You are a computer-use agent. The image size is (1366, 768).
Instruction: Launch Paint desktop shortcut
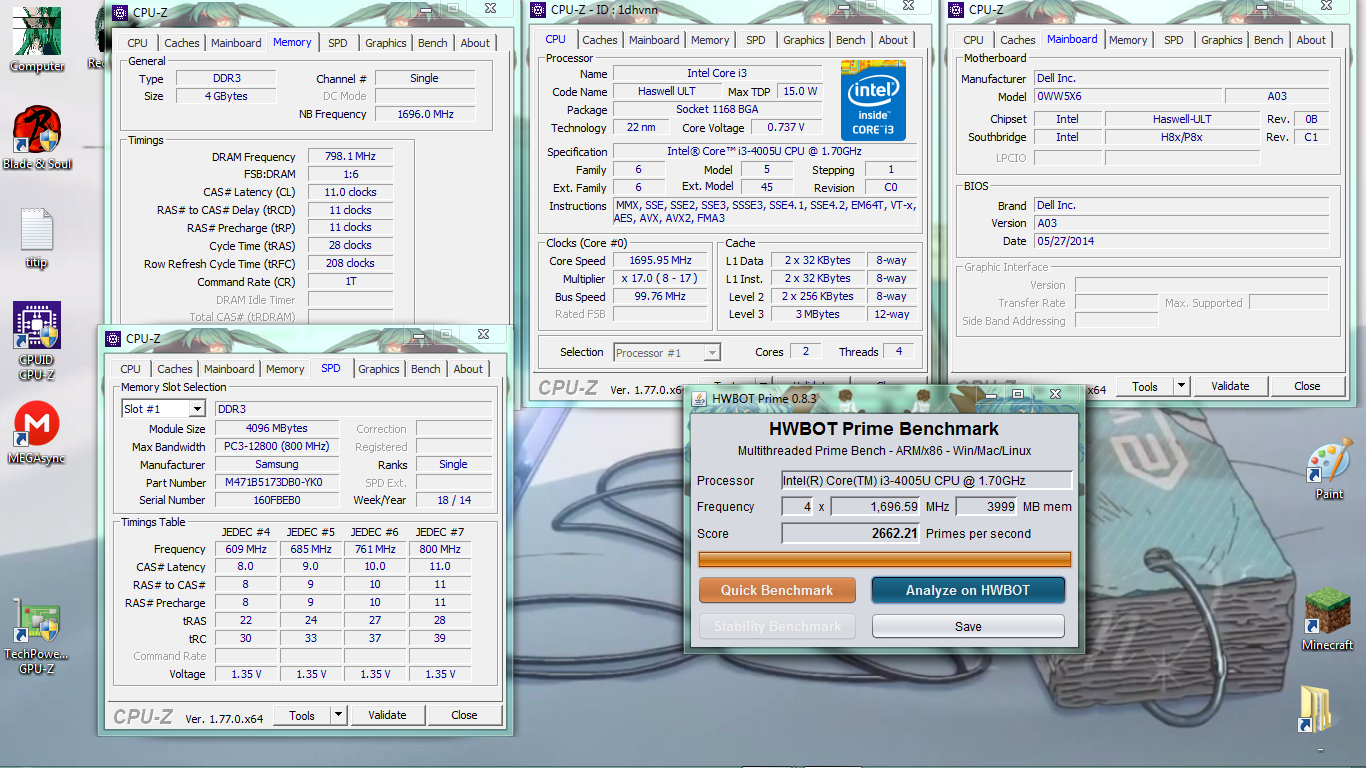pos(1329,470)
